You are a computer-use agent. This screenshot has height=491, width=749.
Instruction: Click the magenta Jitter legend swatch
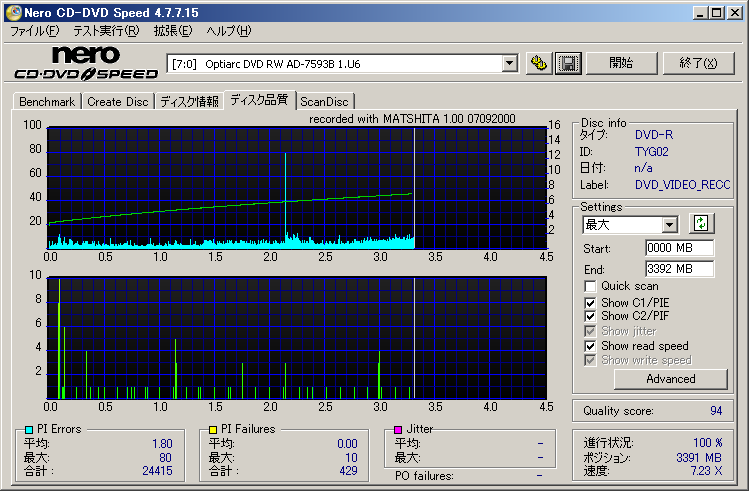[x=398, y=430]
